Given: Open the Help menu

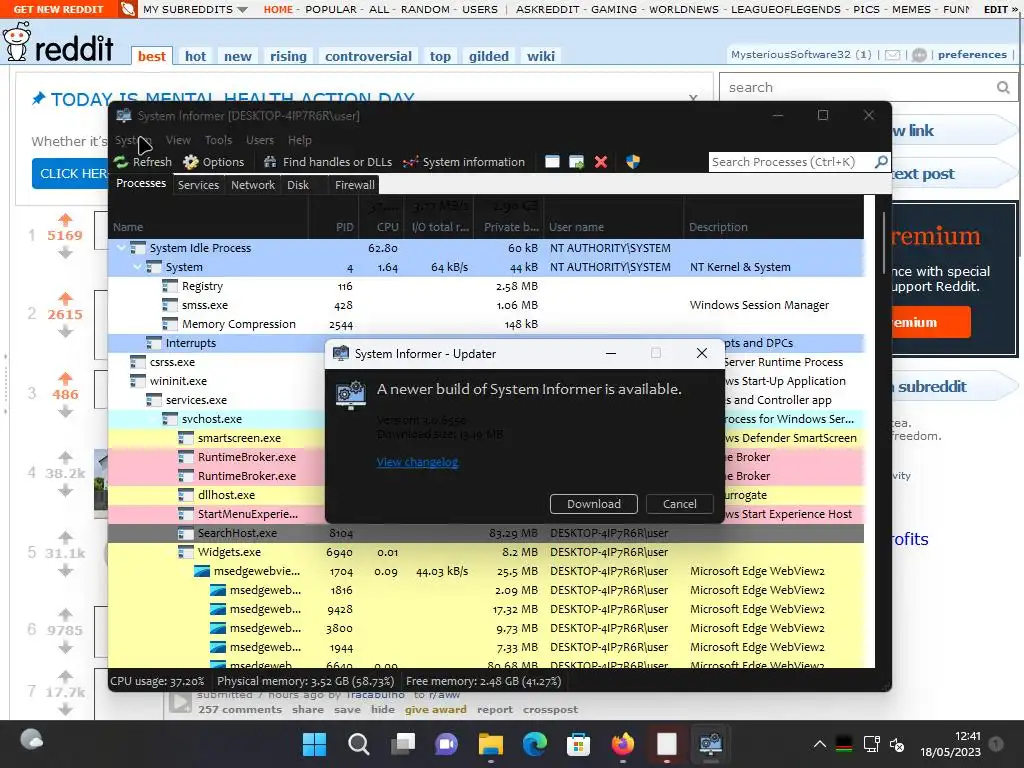Looking at the screenshot, I should (x=300, y=140).
